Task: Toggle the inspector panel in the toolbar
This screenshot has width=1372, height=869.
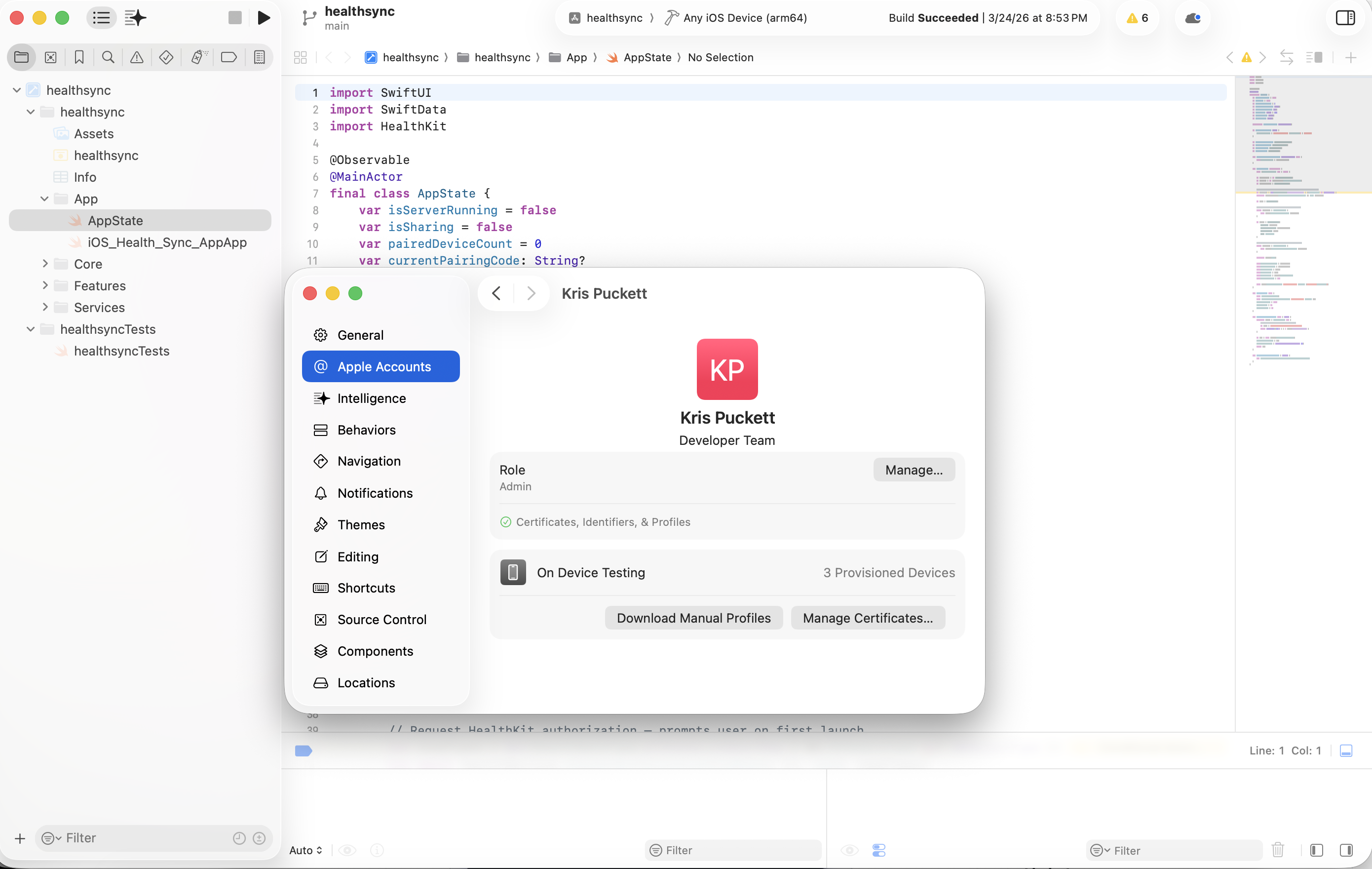Action: coord(1345,18)
